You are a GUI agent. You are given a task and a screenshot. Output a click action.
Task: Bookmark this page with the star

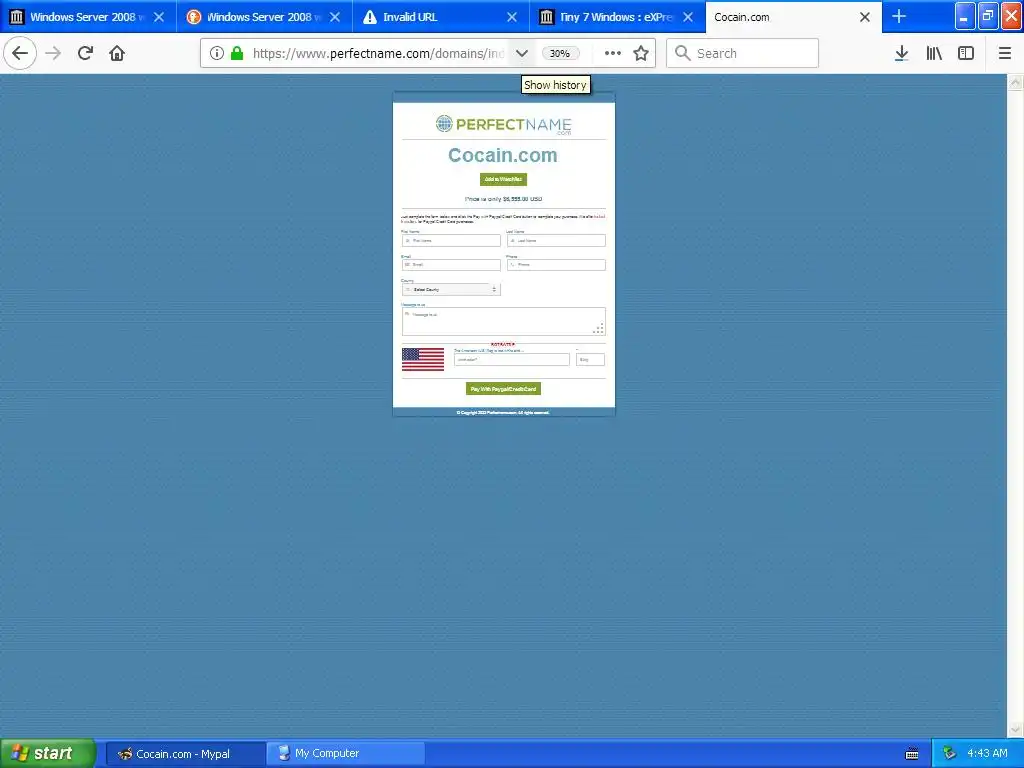coord(641,54)
